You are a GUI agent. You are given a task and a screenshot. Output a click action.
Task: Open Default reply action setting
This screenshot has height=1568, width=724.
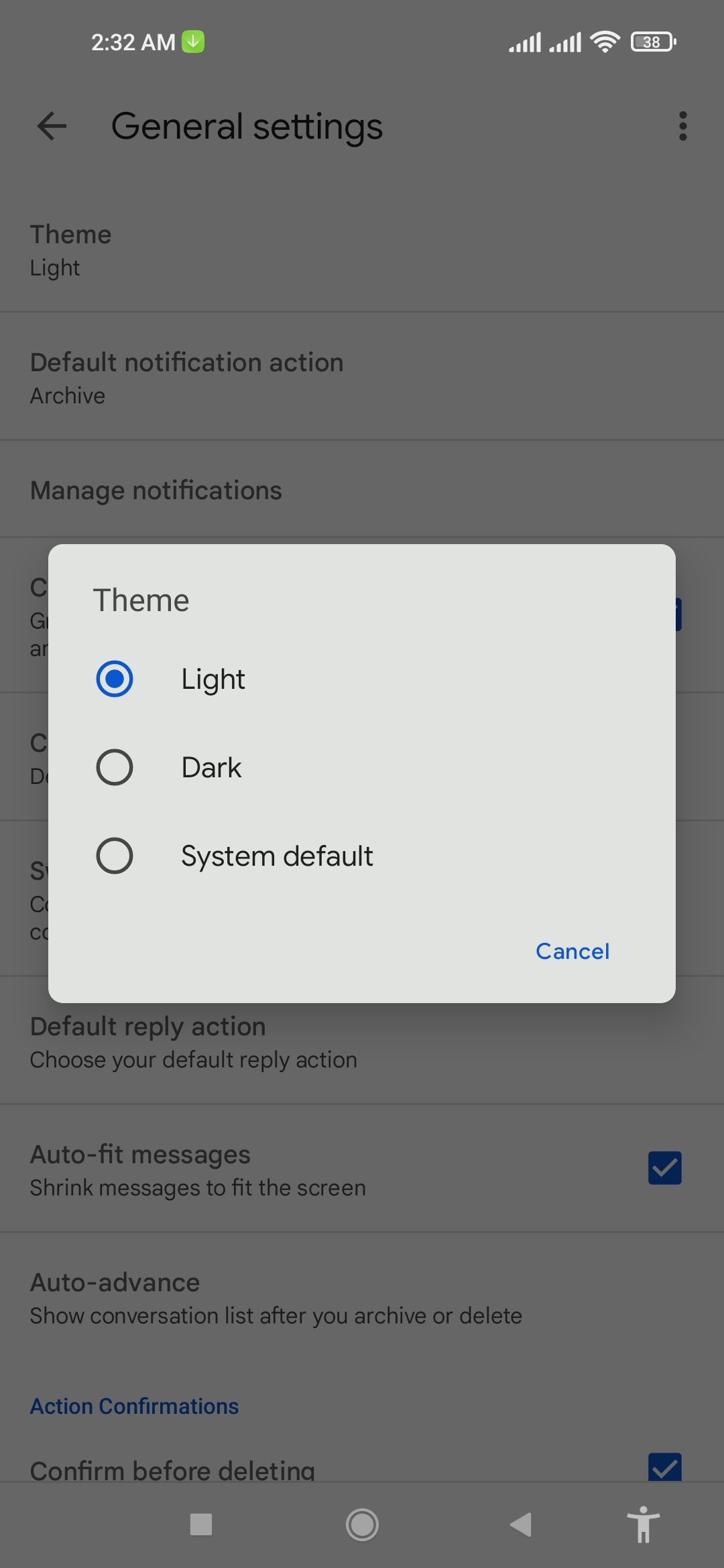(194, 1043)
